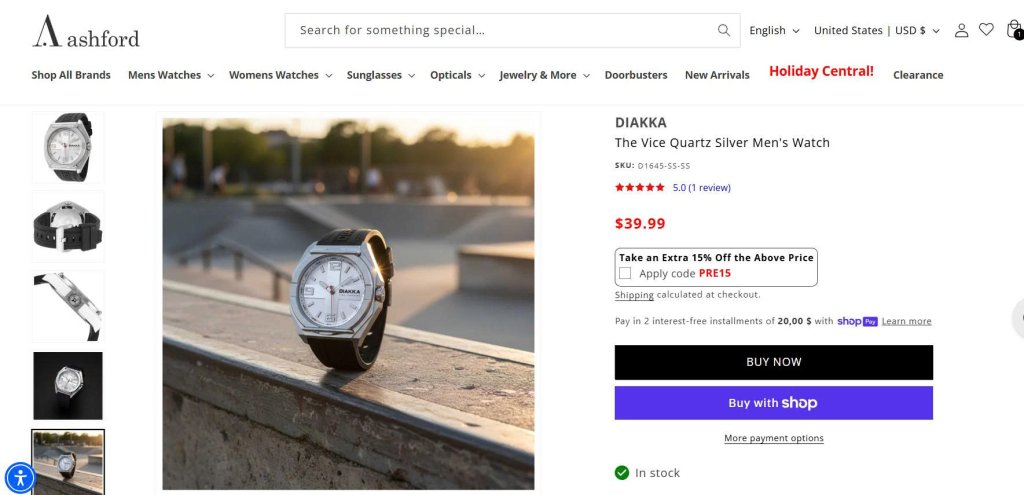Open the wishlist heart icon
Viewport: 1024px width, 495px height.
tap(986, 30)
